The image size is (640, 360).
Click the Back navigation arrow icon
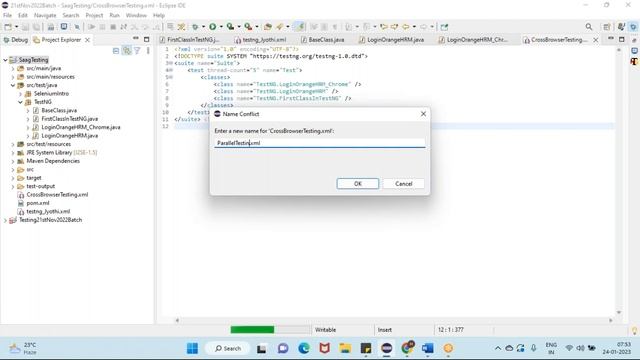click(406, 27)
